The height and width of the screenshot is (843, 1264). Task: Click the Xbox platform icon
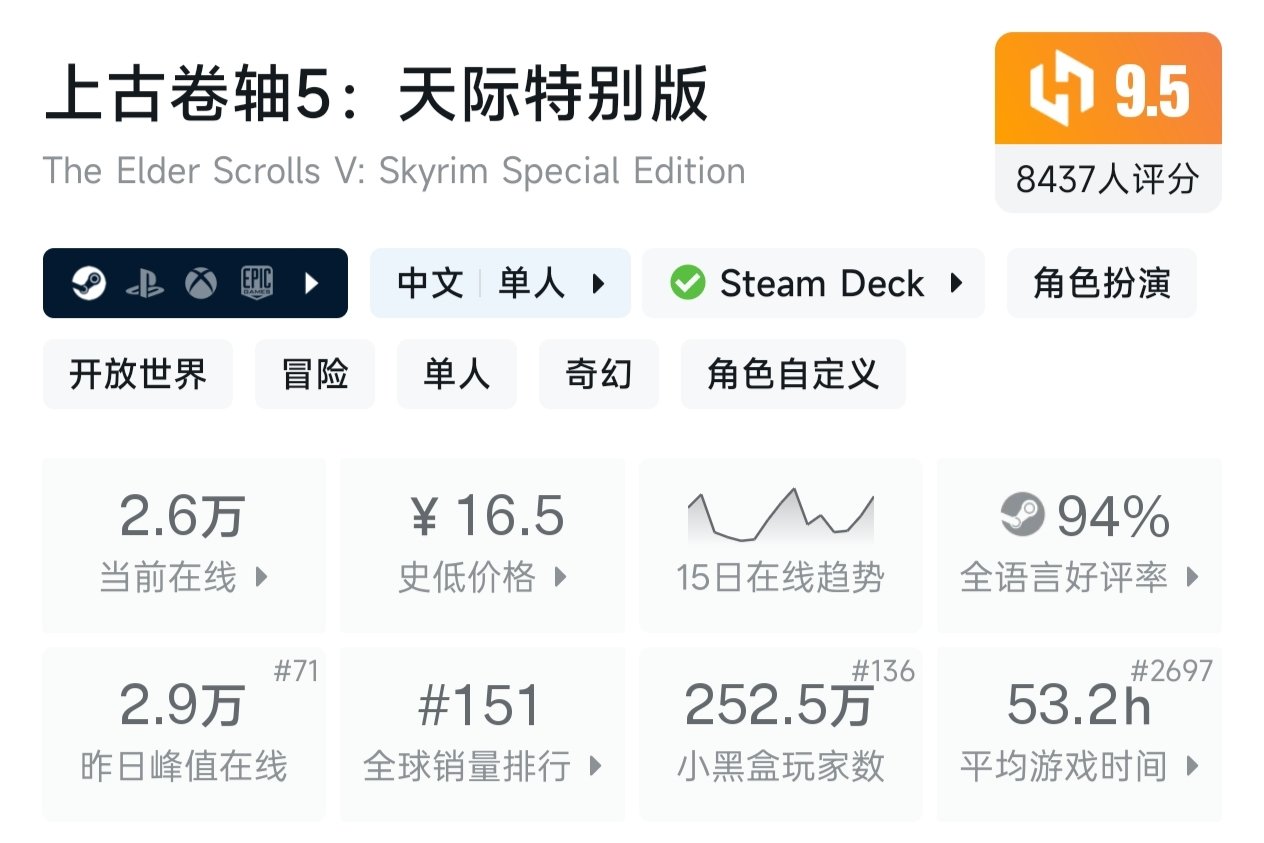point(201,284)
